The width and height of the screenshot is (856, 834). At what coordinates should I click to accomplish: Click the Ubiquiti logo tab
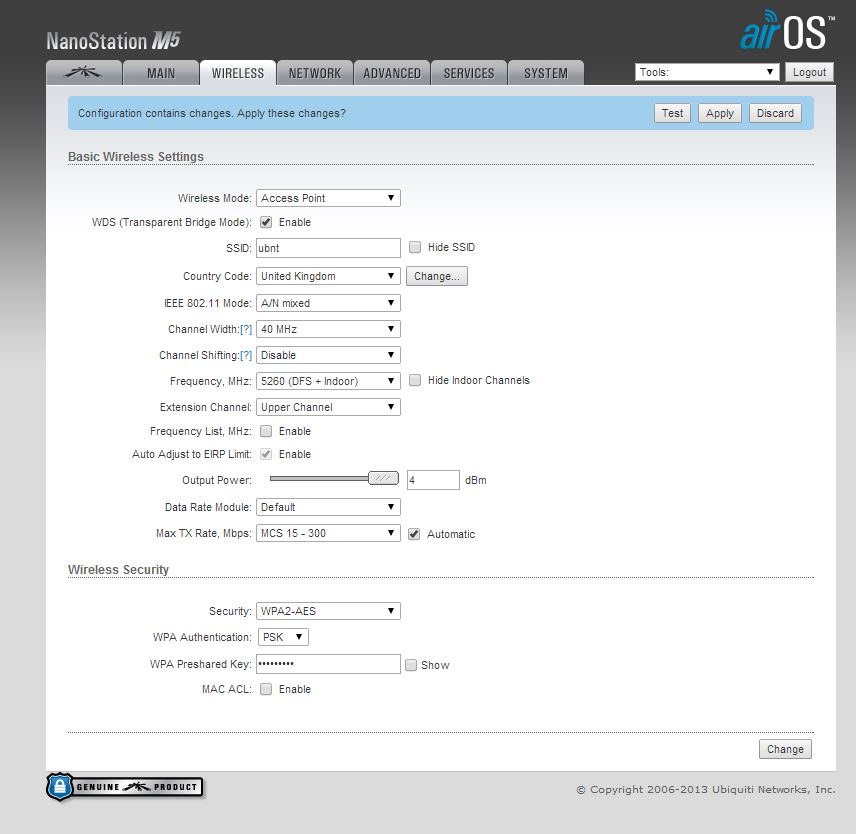[84, 72]
